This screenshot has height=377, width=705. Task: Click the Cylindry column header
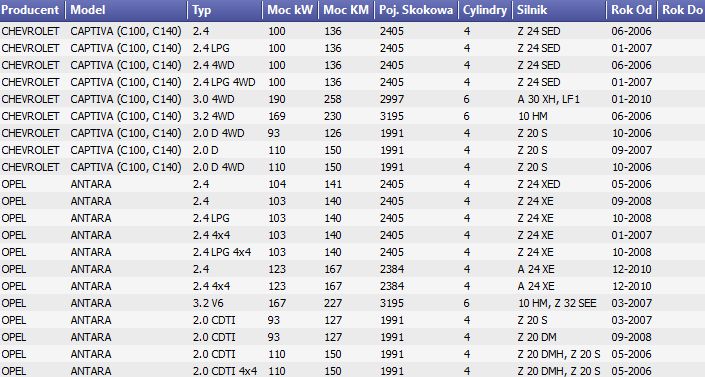click(485, 10)
